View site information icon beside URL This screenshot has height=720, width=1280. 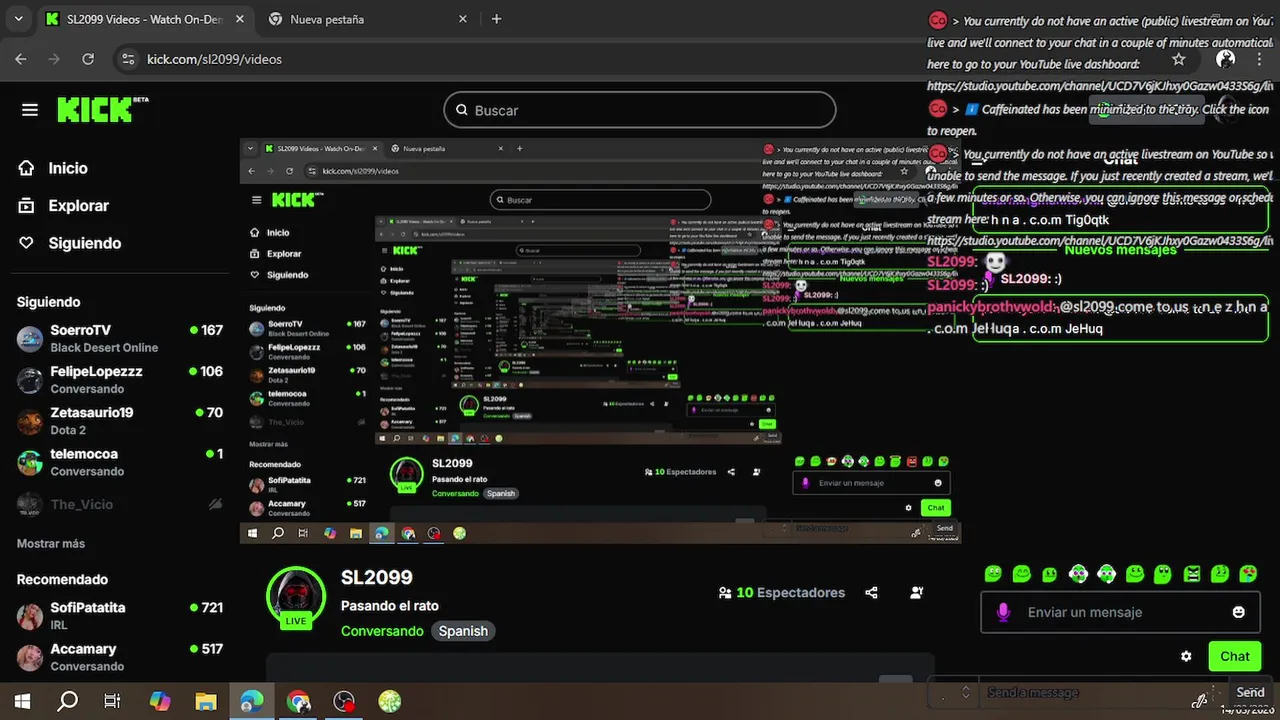click(127, 59)
